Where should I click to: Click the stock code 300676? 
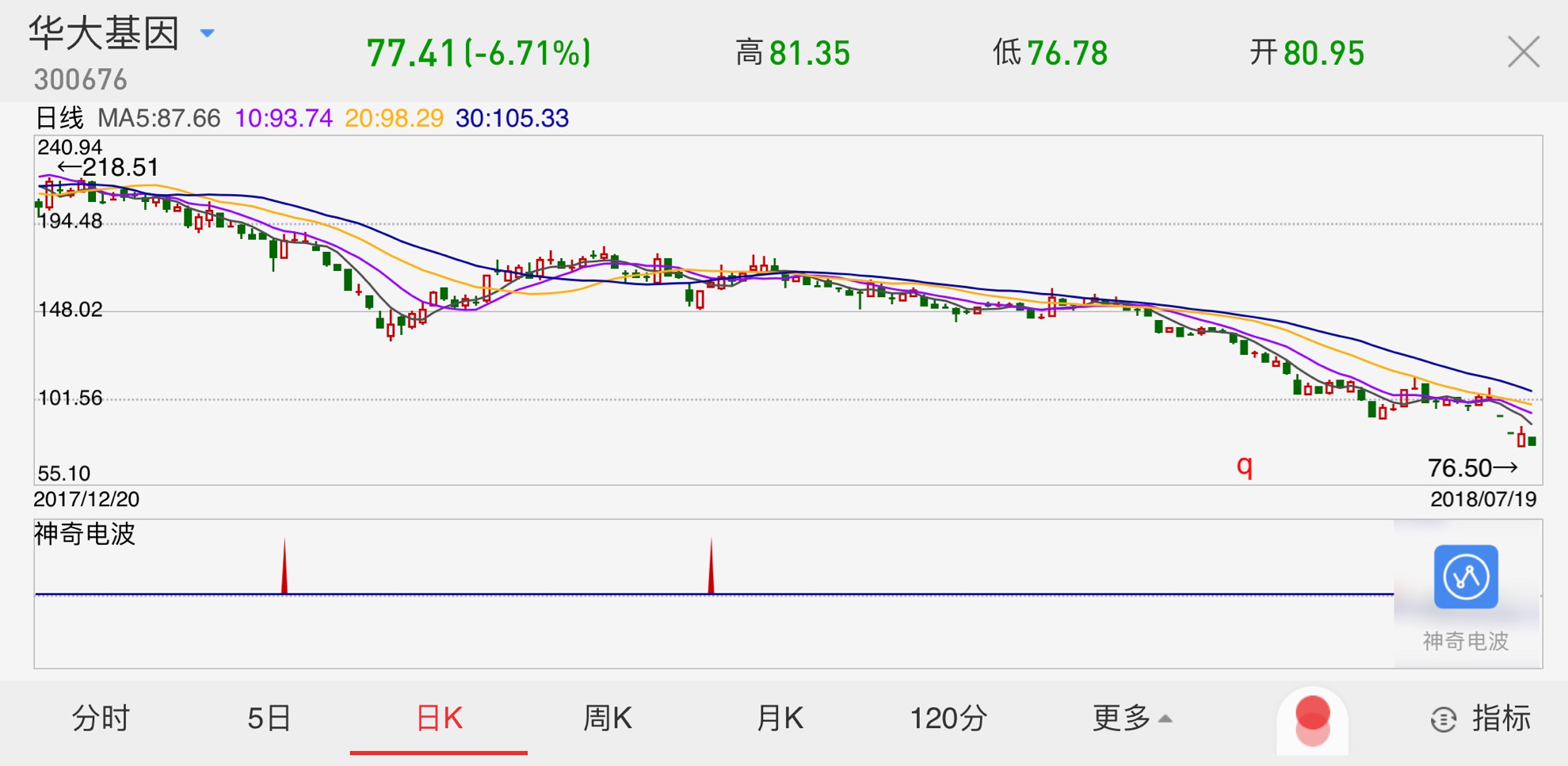click(80, 79)
